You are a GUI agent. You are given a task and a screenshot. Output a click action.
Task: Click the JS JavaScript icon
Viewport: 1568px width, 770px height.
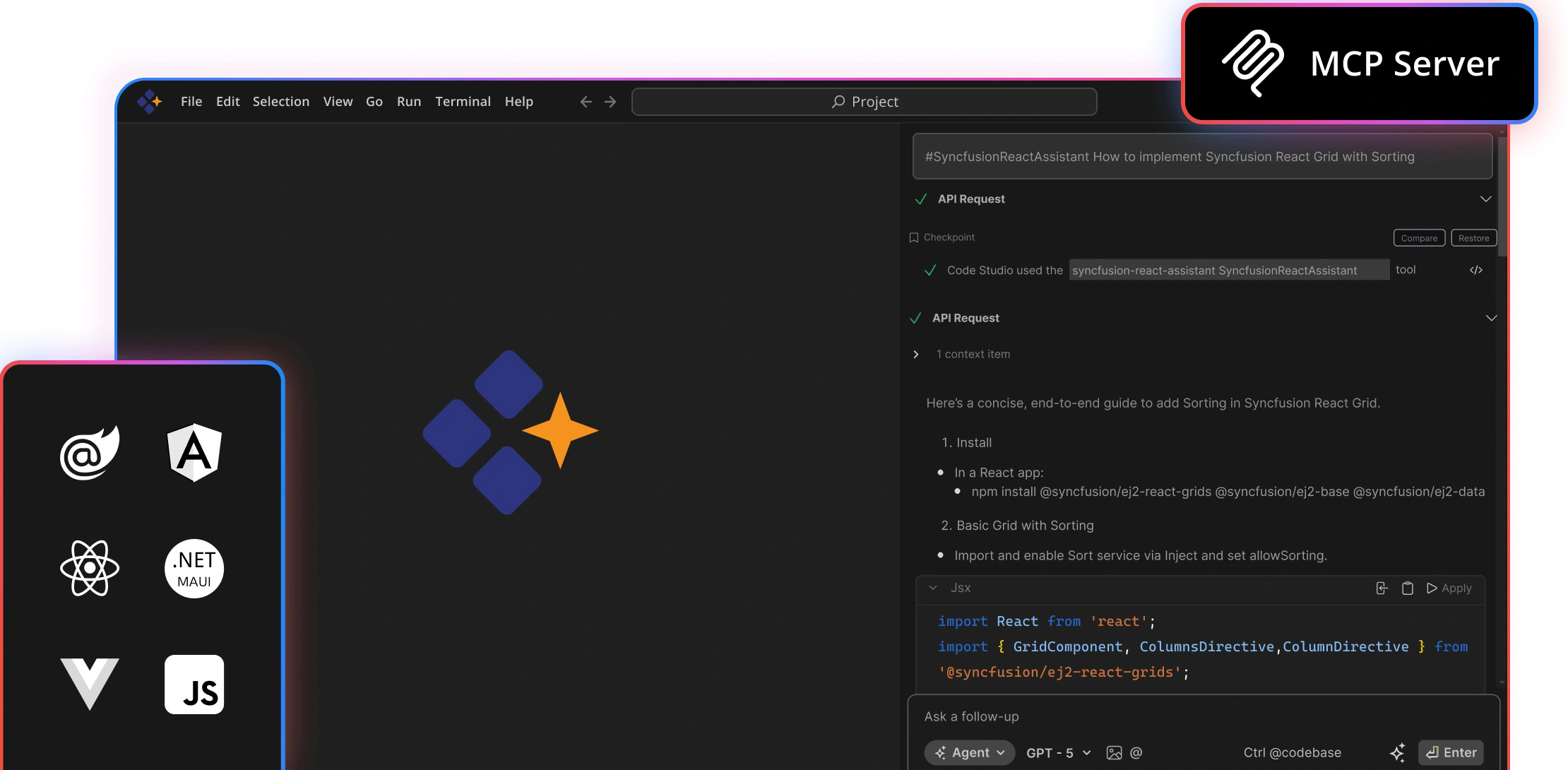pyautogui.click(x=194, y=684)
